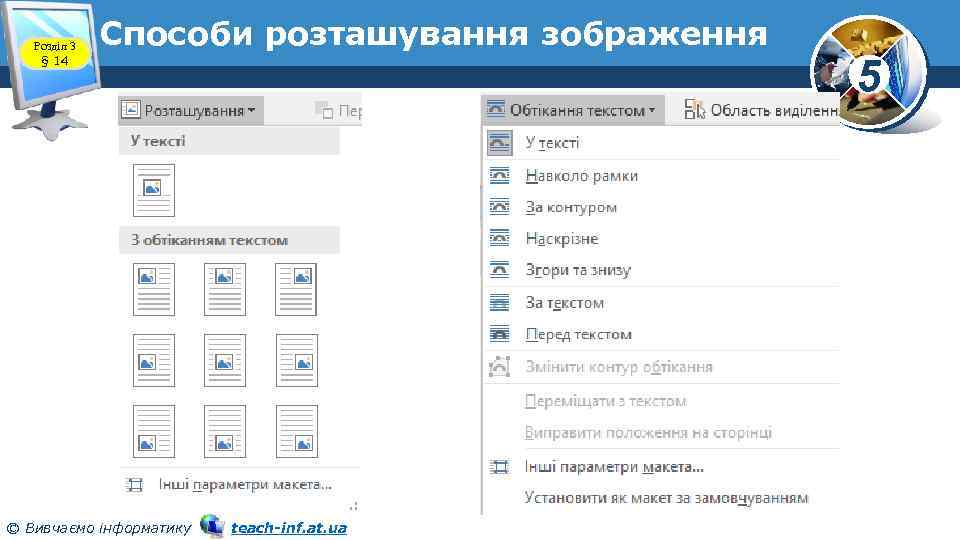960x540 pixels.
Task: Click the 'Перед текстом' wrap icon
Action: (x=500, y=334)
